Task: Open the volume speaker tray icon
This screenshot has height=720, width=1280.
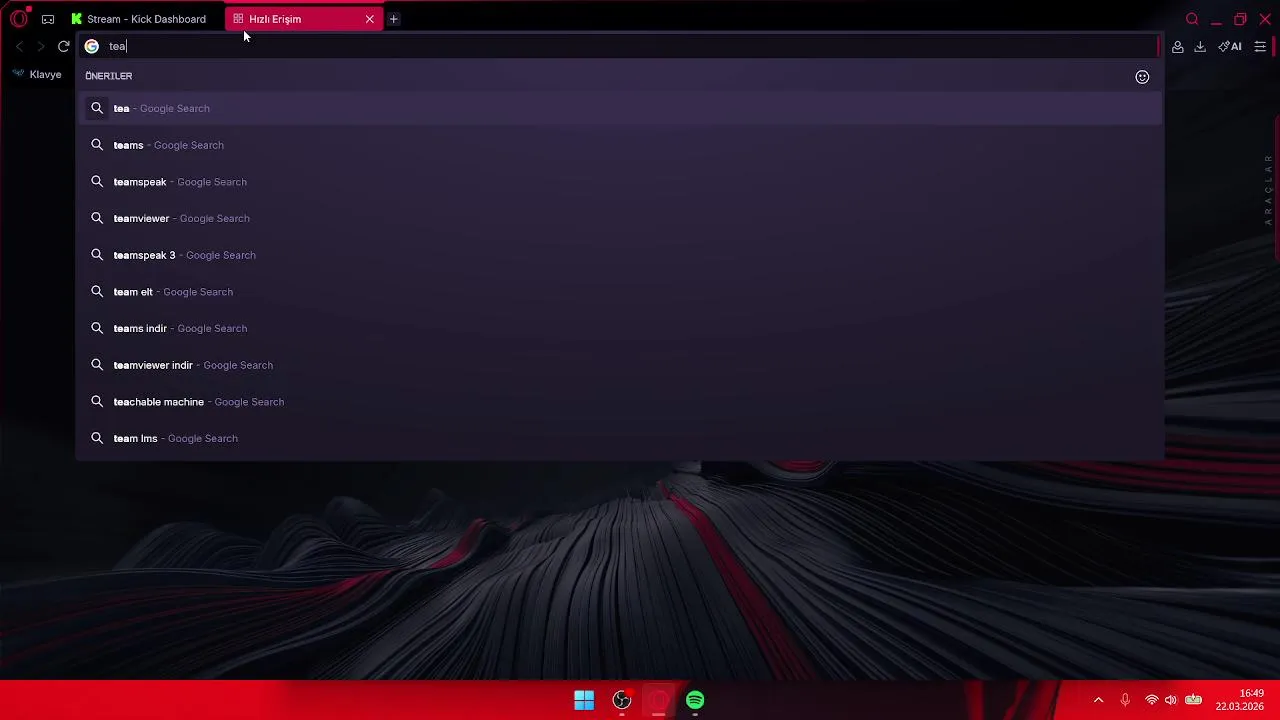Action: pos(1171,700)
